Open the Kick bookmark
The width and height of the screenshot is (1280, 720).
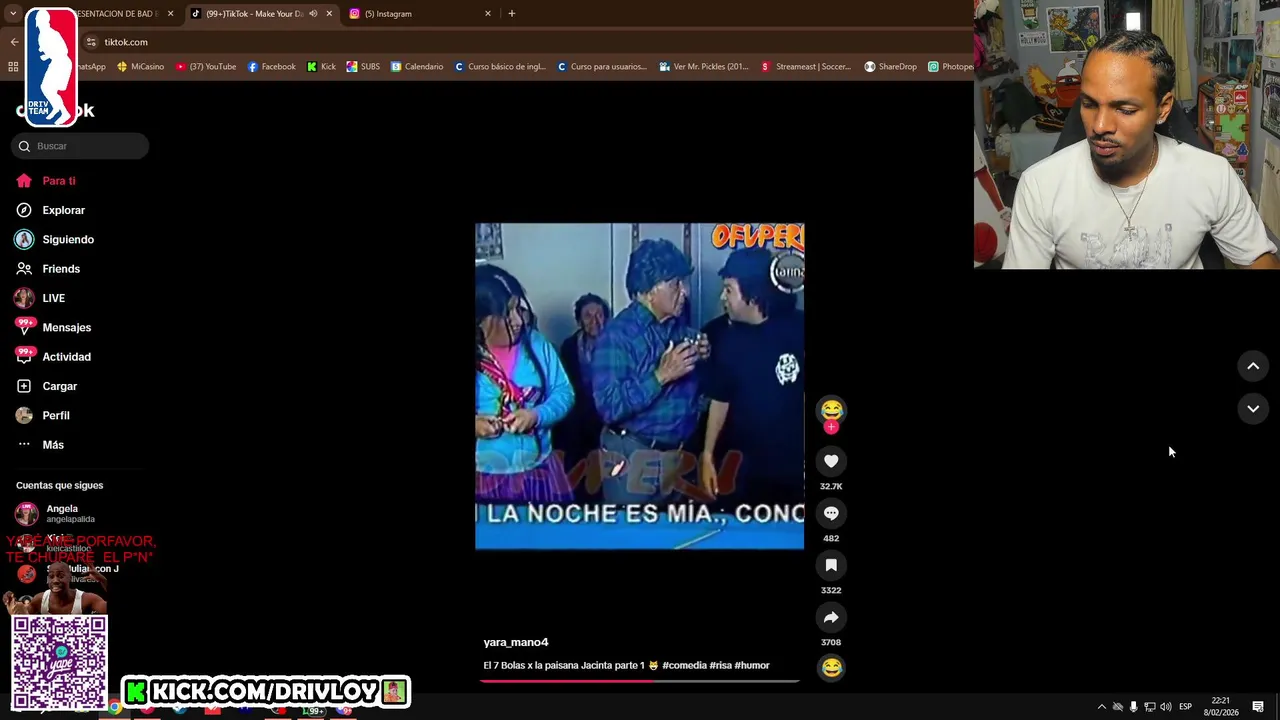[x=321, y=67]
